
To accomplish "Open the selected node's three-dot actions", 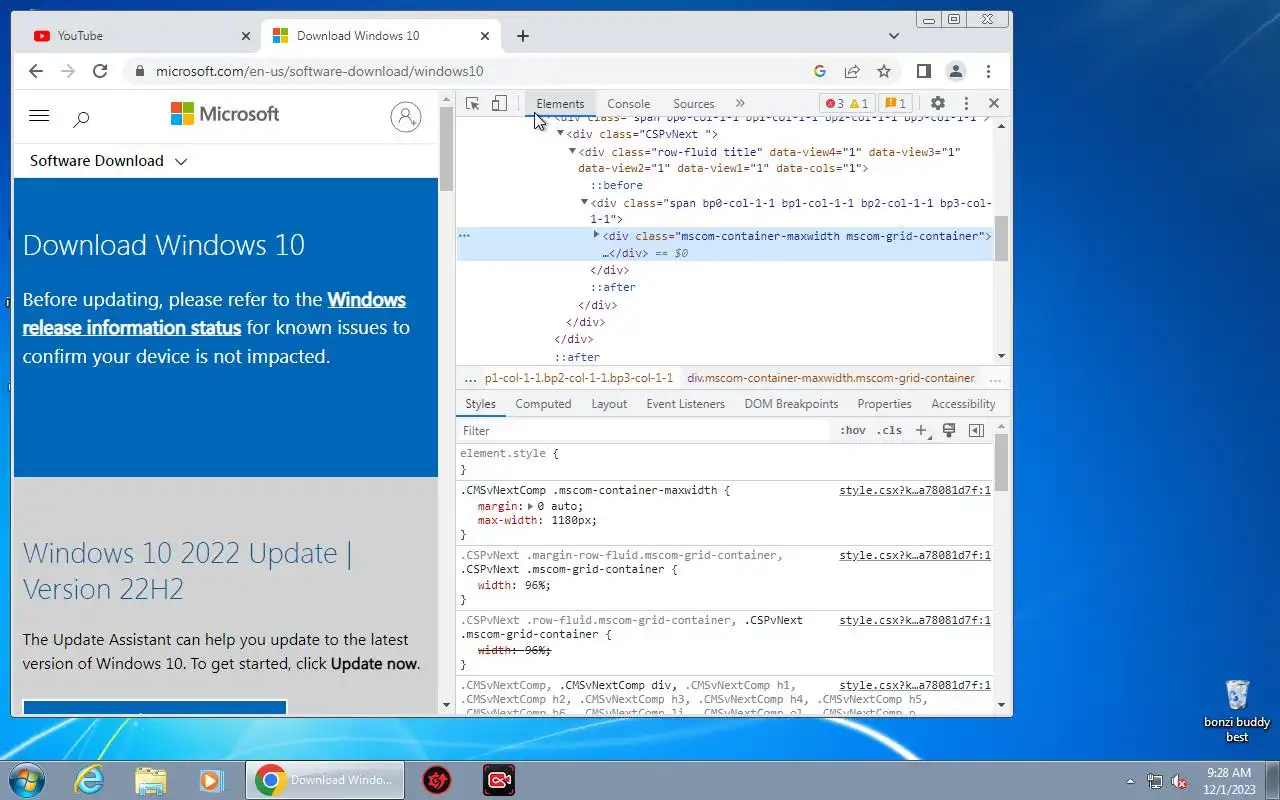I will (464, 236).
